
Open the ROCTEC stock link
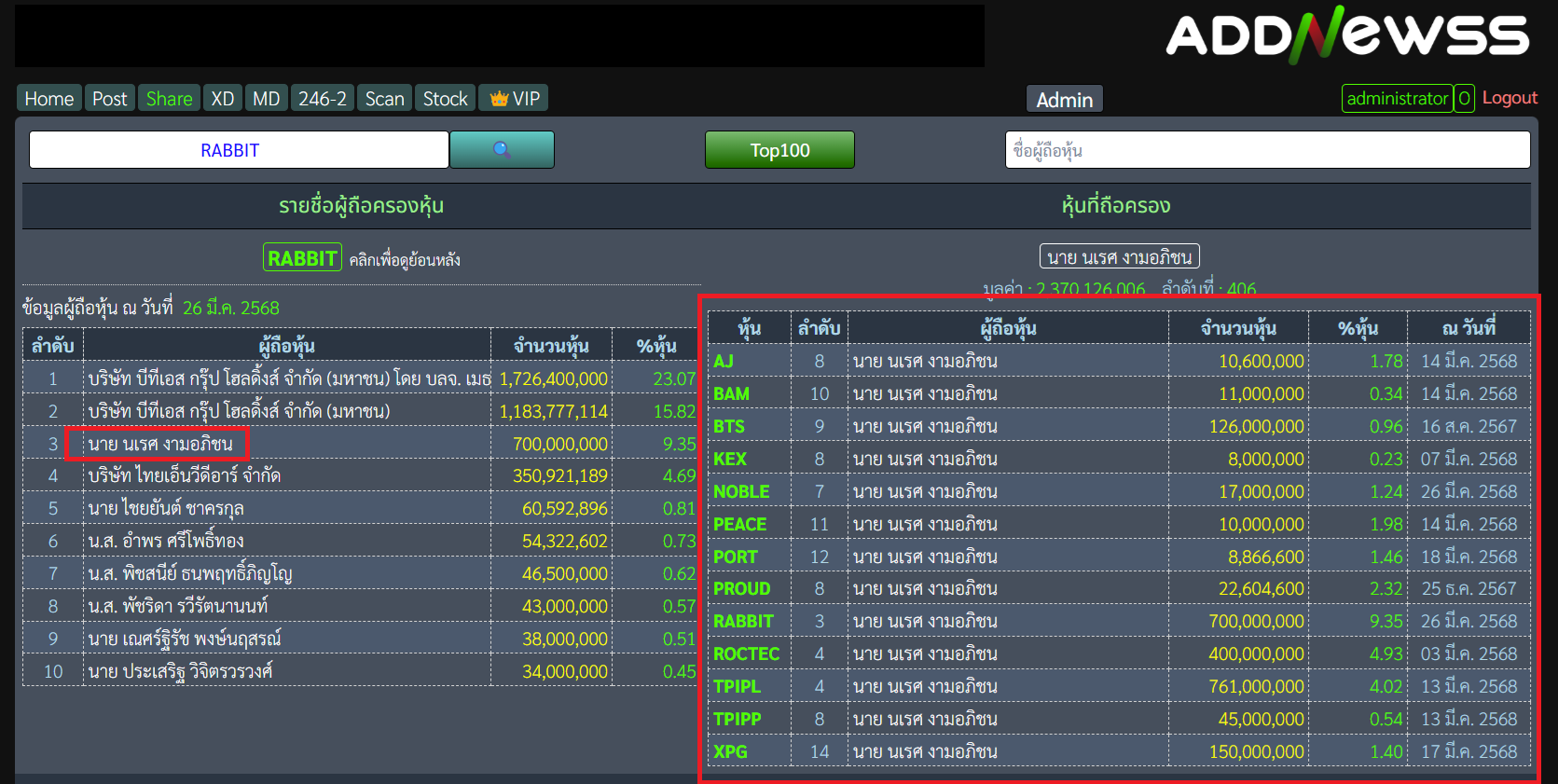click(746, 654)
